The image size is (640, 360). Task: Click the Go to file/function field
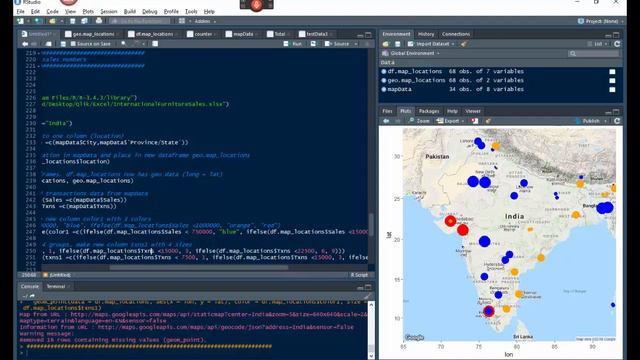tap(139, 21)
